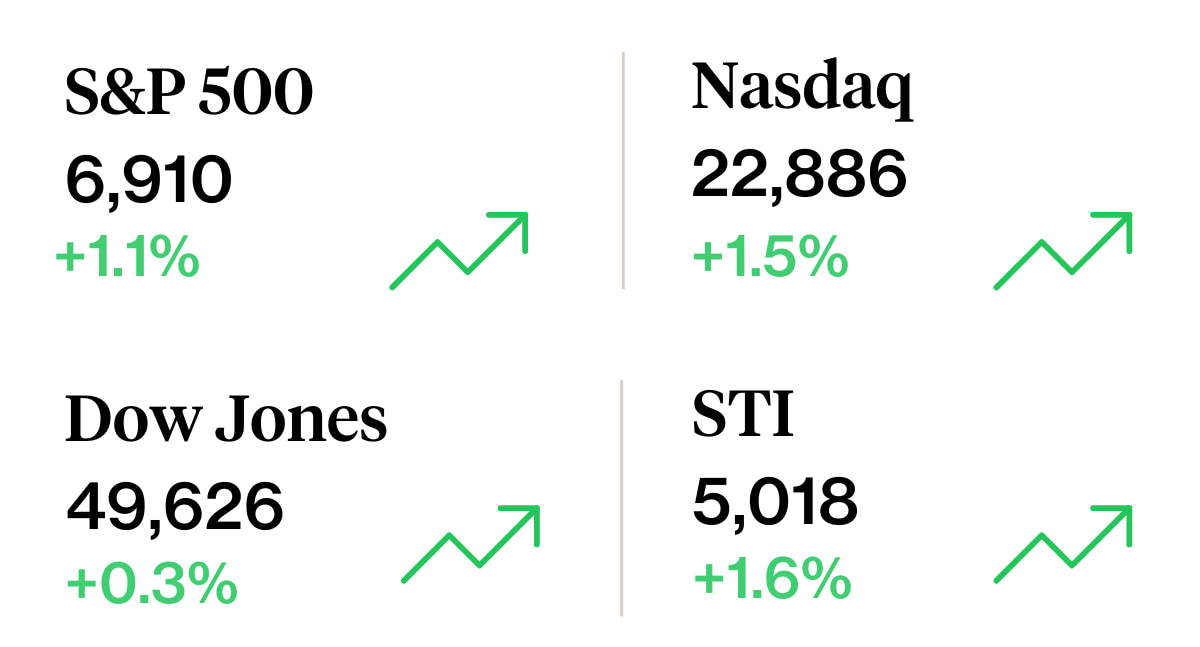
Task: Click the STI upward trend arrow
Action: tap(1063, 543)
